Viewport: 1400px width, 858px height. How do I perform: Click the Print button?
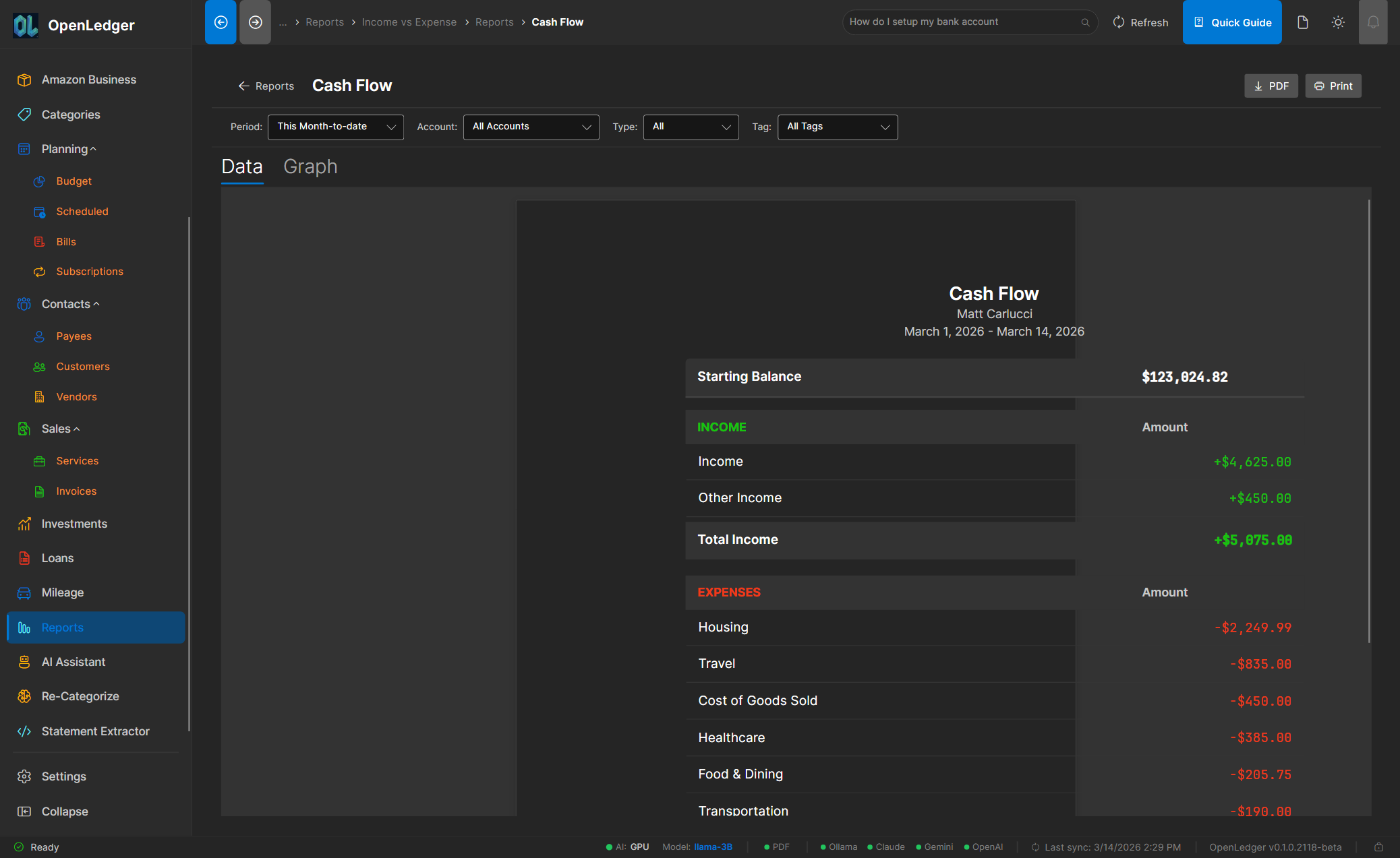pyautogui.click(x=1333, y=86)
